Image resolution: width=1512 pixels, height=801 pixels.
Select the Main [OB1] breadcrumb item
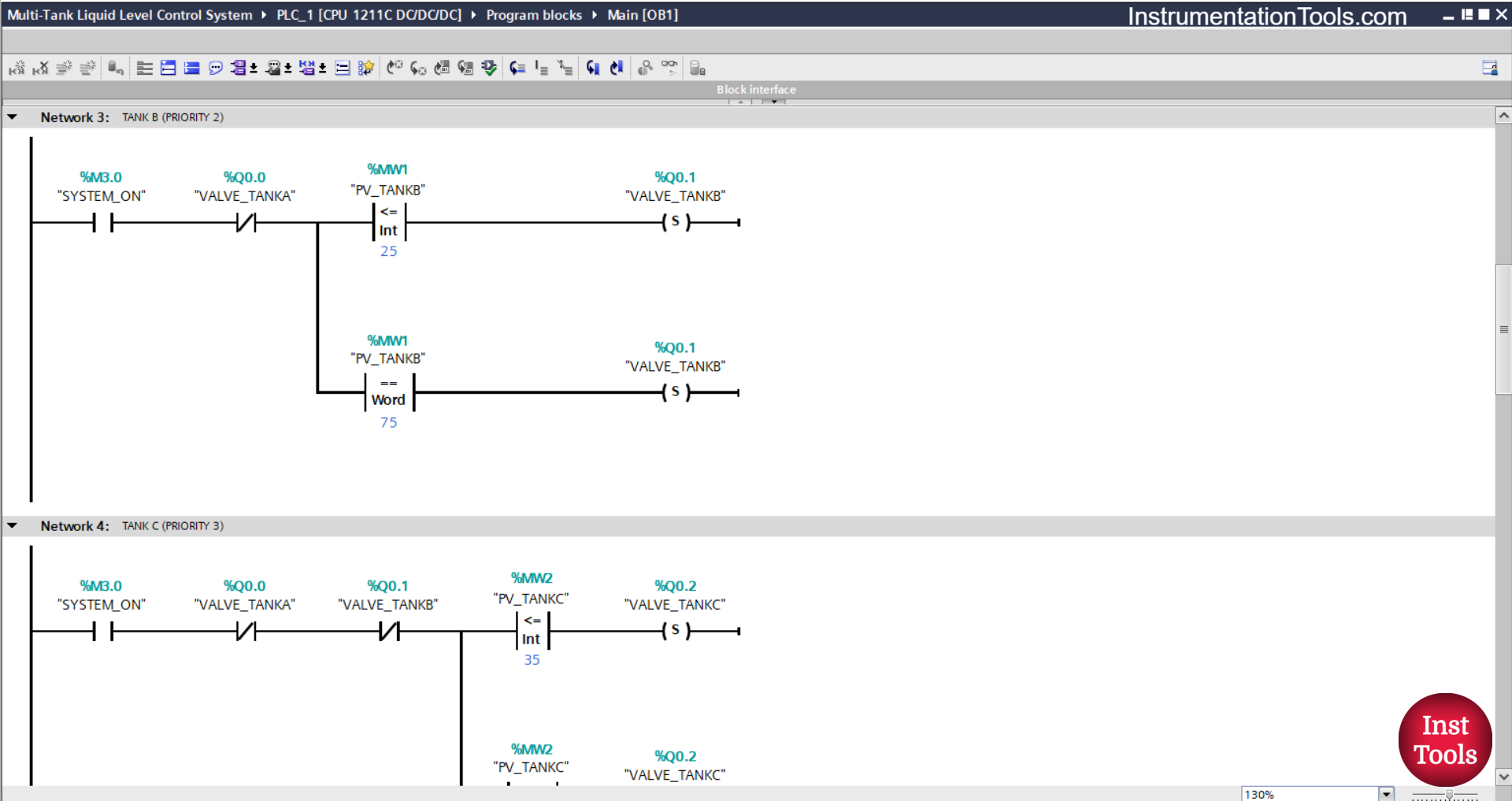pos(643,14)
